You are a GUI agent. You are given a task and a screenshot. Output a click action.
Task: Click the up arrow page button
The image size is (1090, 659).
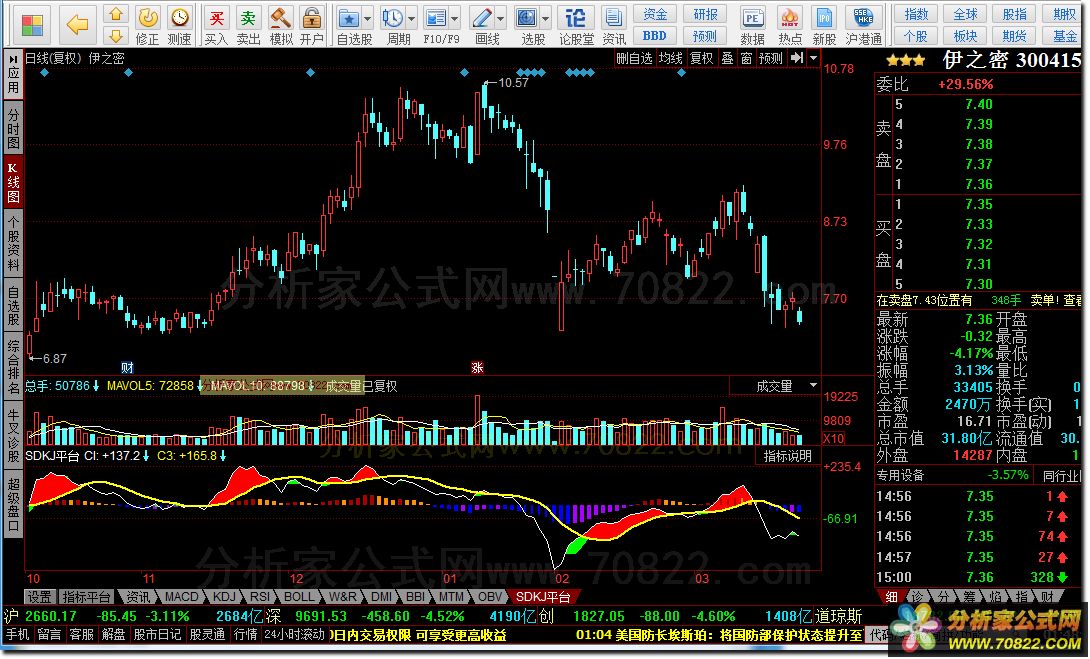click(116, 13)
